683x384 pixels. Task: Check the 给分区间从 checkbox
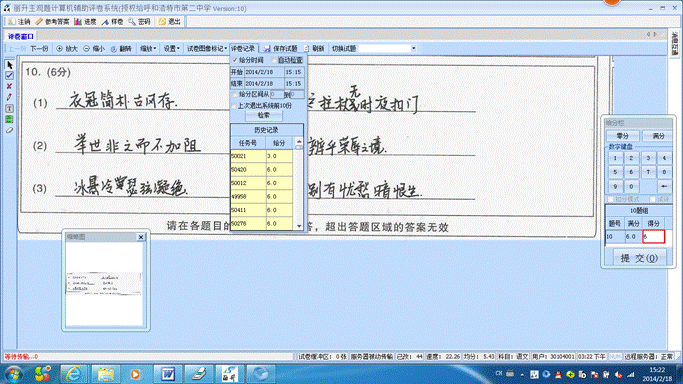coord(235,94)
